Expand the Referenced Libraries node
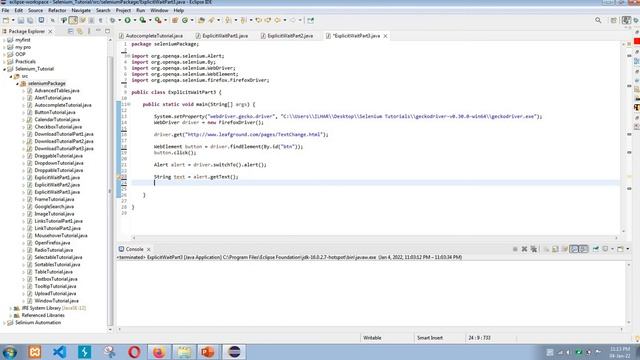The image size is (640, 360). click(x=11, y=316)
